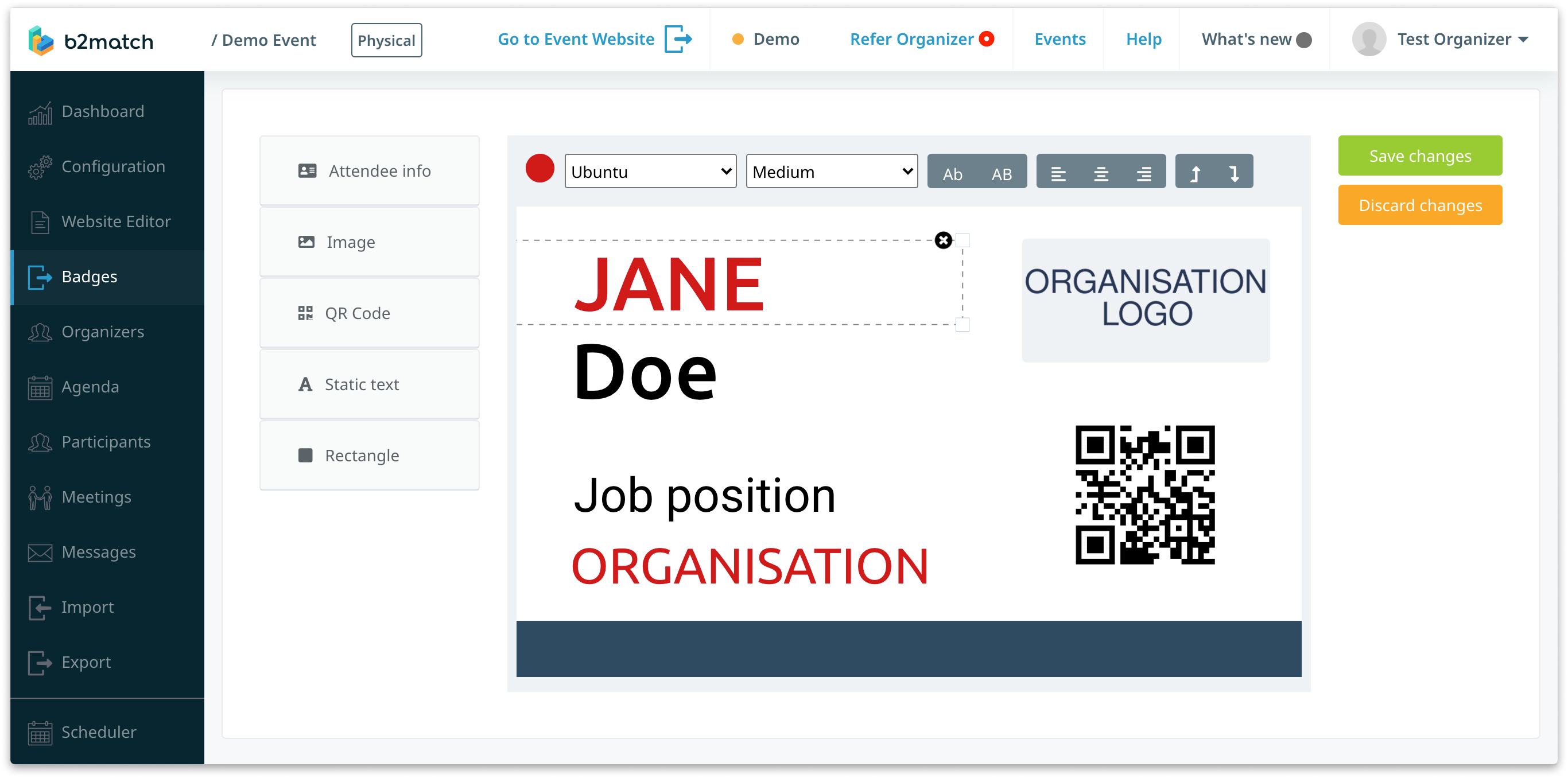Open Configuration in the sidebar
This screenshot has height=778, width=1568.
pyautogui.click(x=107, y=166)
